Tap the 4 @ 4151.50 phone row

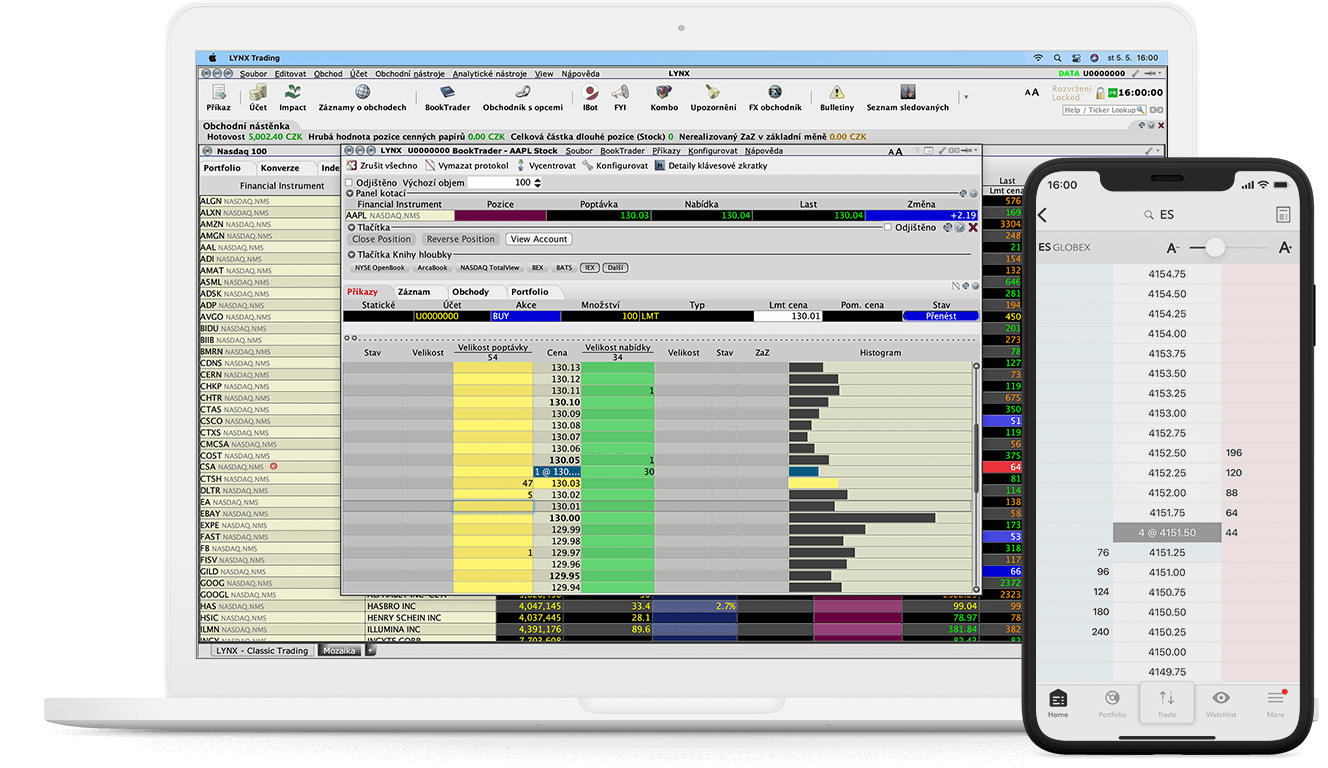pos(1167,532)
